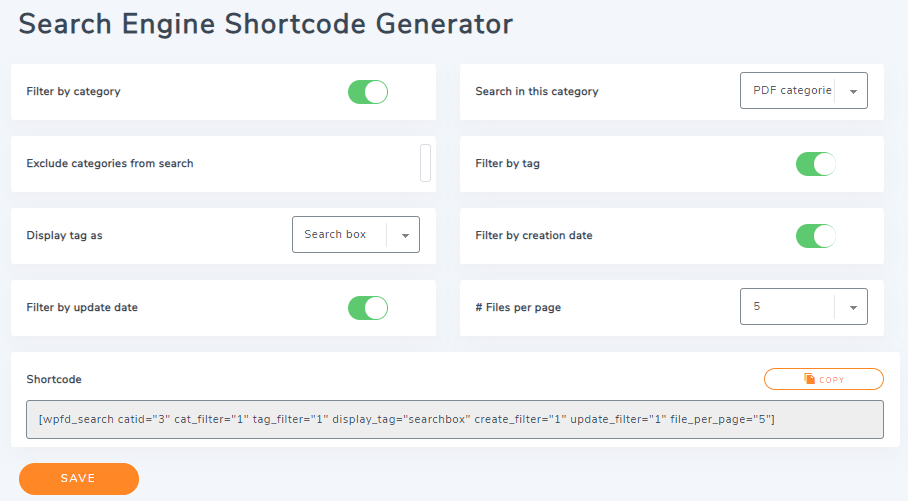Disable the Filter by tag switch
The image size is (908, 501).
(x=815, y=164)
